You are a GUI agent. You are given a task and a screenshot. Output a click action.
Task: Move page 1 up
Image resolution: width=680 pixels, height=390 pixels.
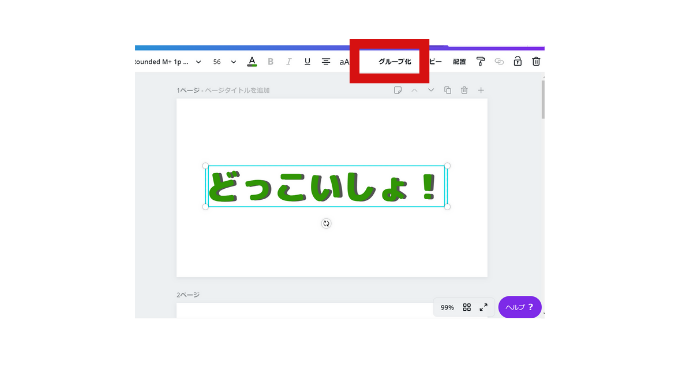[x=414, y=90]
